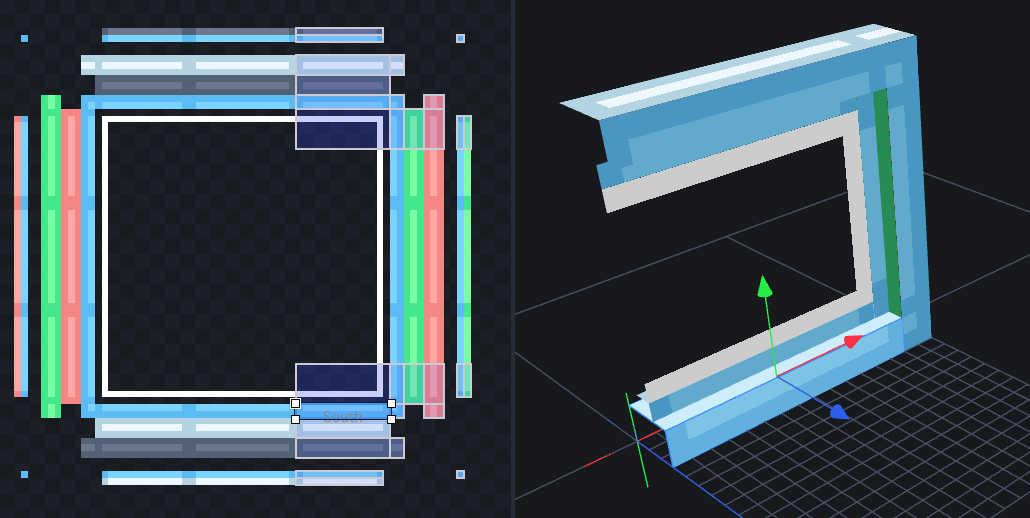Click the red X-axis gizmo arrow

[x=851, y=341]
